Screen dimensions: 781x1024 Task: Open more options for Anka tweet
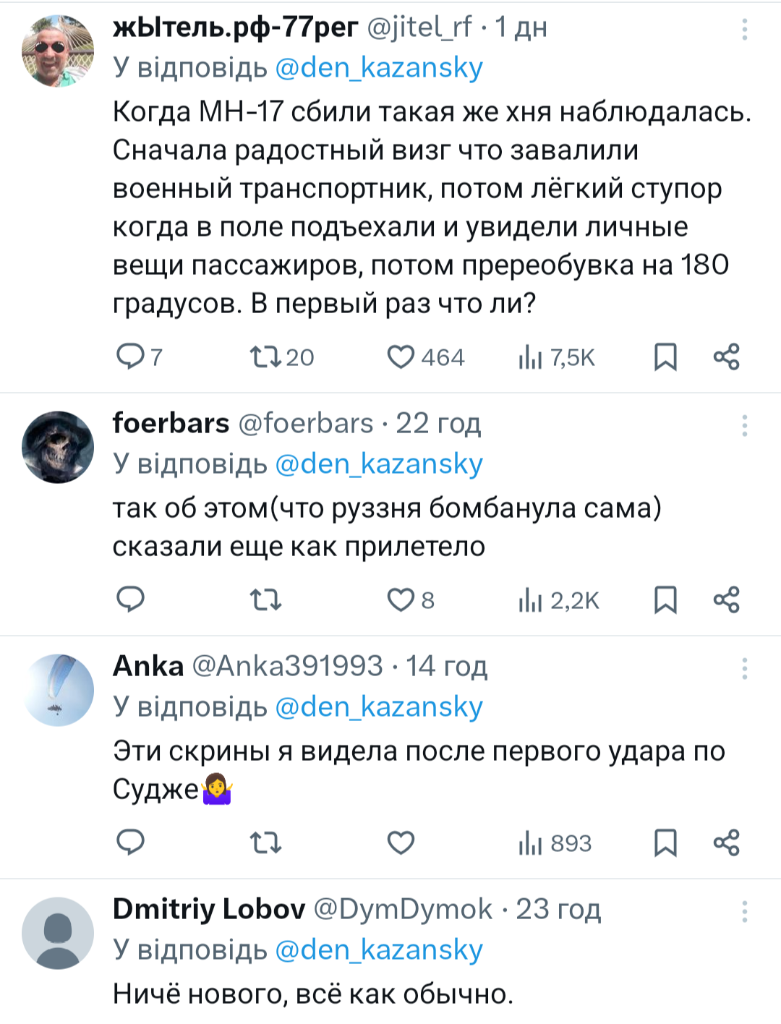pos(744,666)
